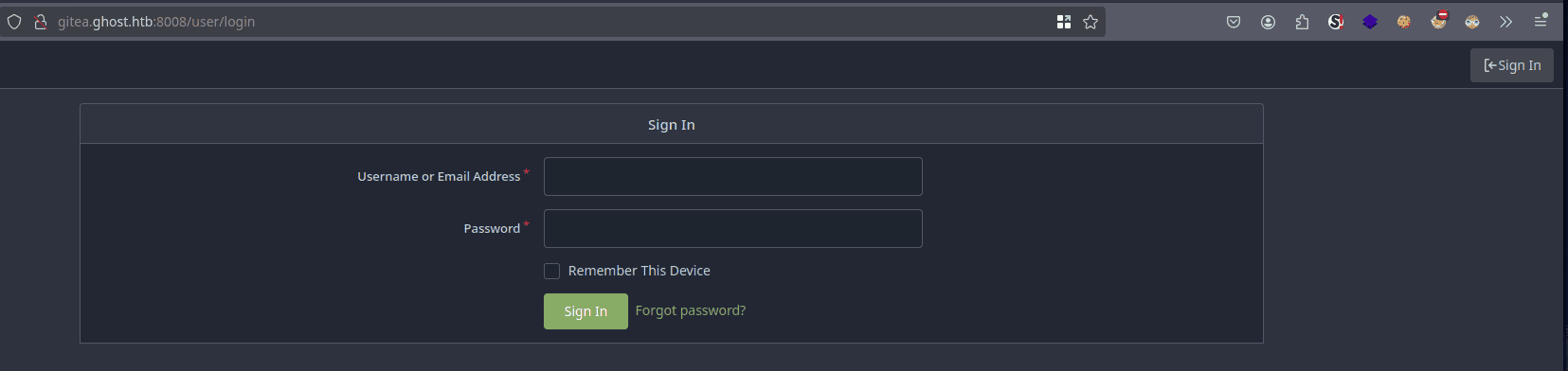Open the Firefox hamburger application menu
The image size is (1568, 371).
click(x=1541, y=21)
